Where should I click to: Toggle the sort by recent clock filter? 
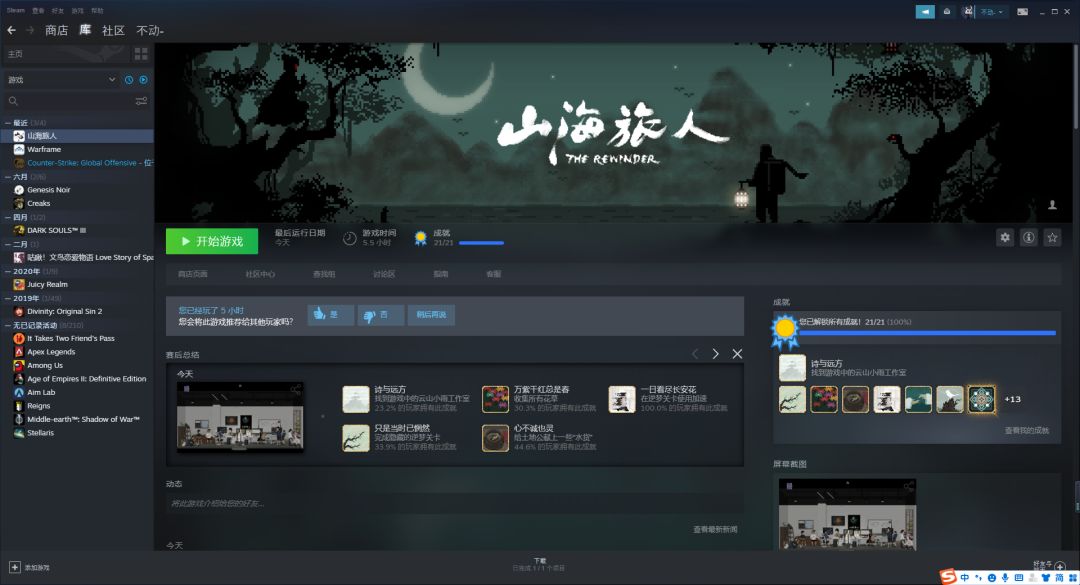coord(129,80)
